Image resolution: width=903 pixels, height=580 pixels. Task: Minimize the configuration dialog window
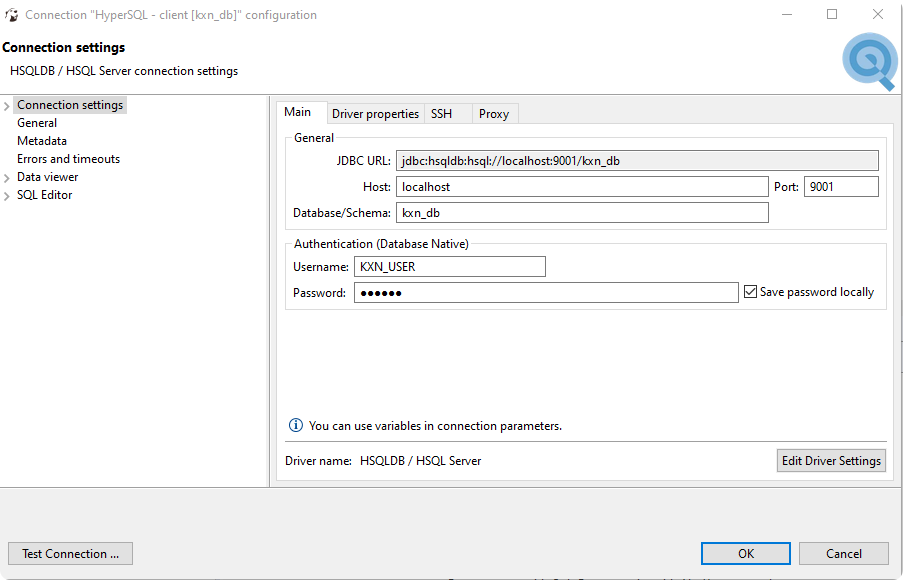787,14
